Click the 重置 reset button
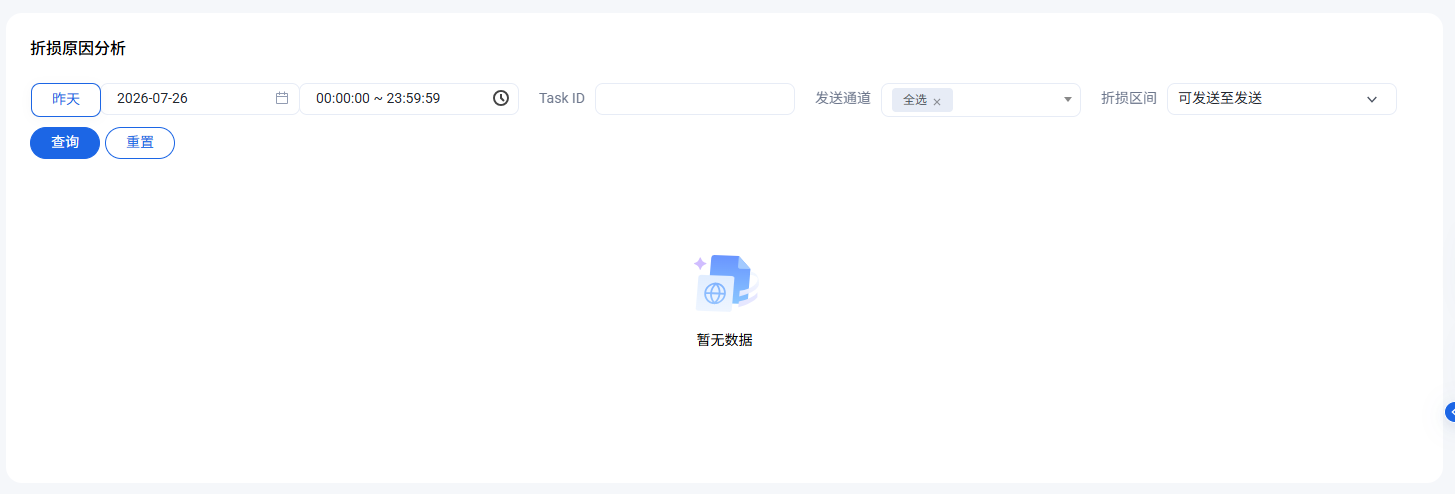The height and width of the screenshot is (494, 1455). [x=140, y=142]
